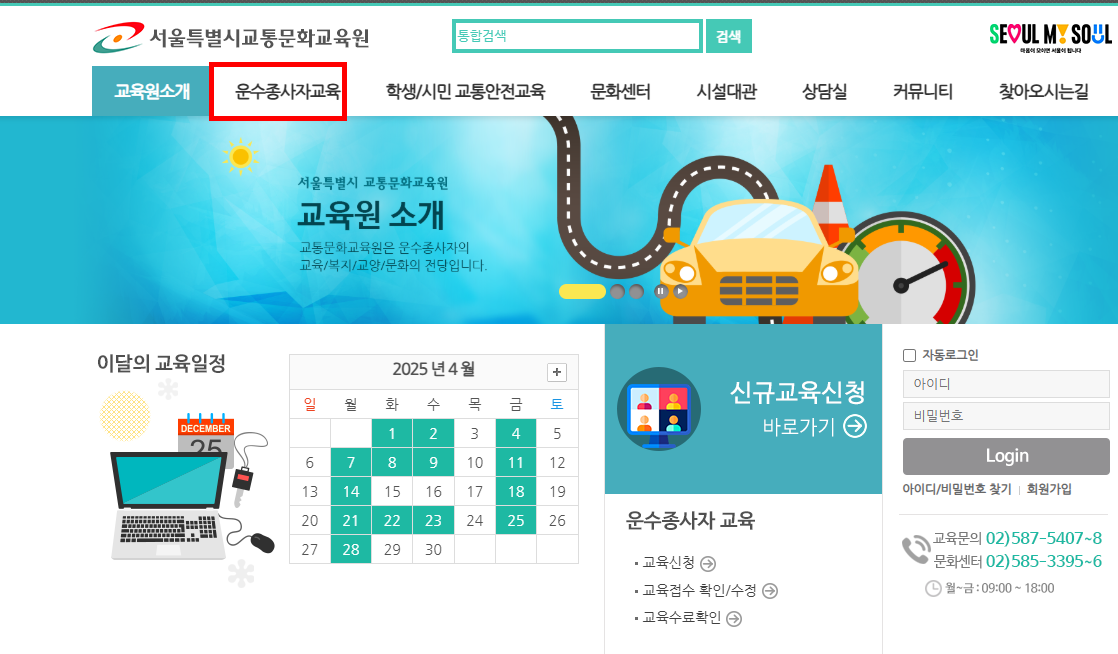The height and width of the screenshot is (654, 1118).
Task: Select the third banner slide indicator
Action: click(x=637, y=291)
